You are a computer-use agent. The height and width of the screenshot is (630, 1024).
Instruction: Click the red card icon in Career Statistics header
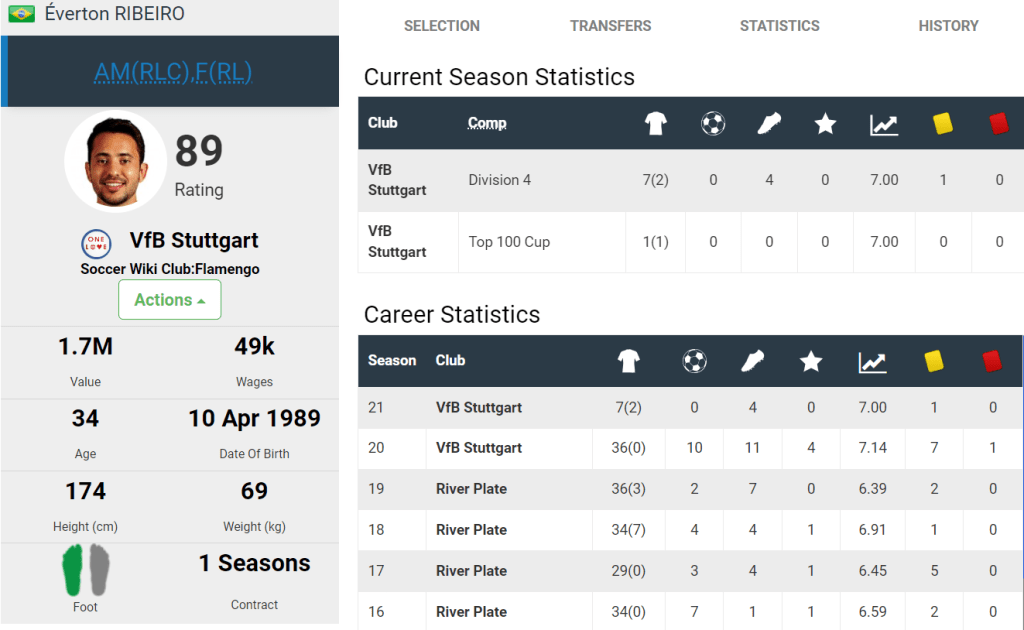tap(992, 361)
